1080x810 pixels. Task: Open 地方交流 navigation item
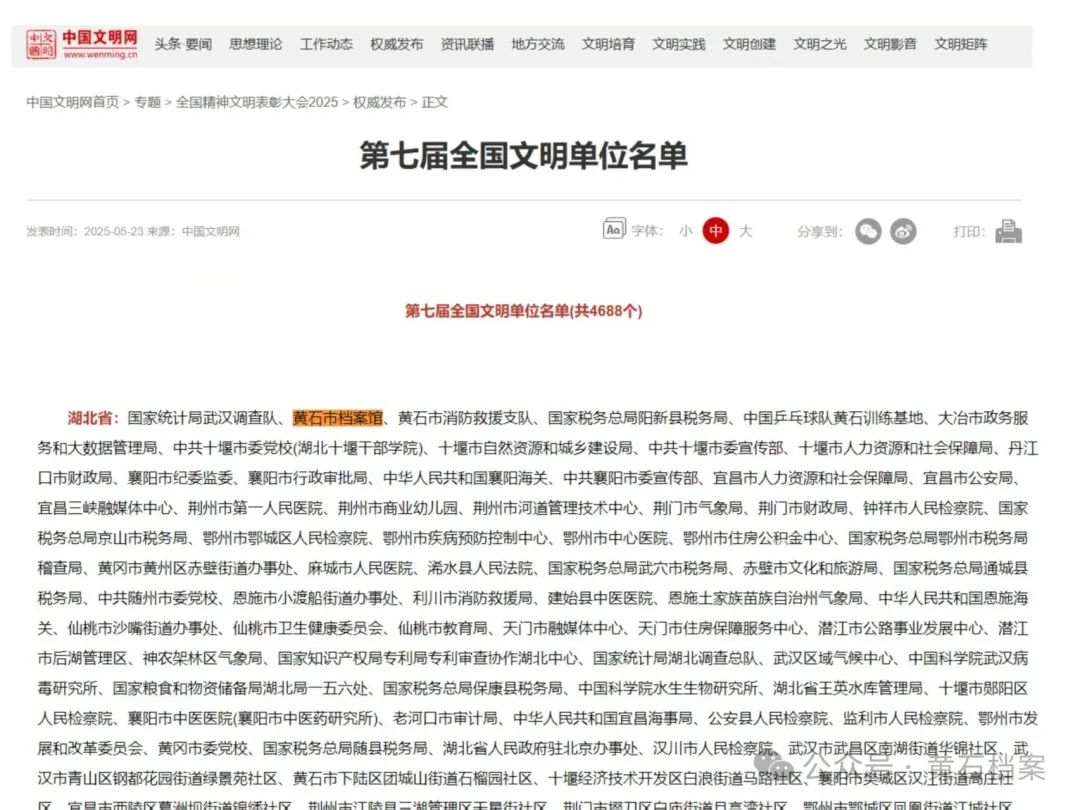538,45
